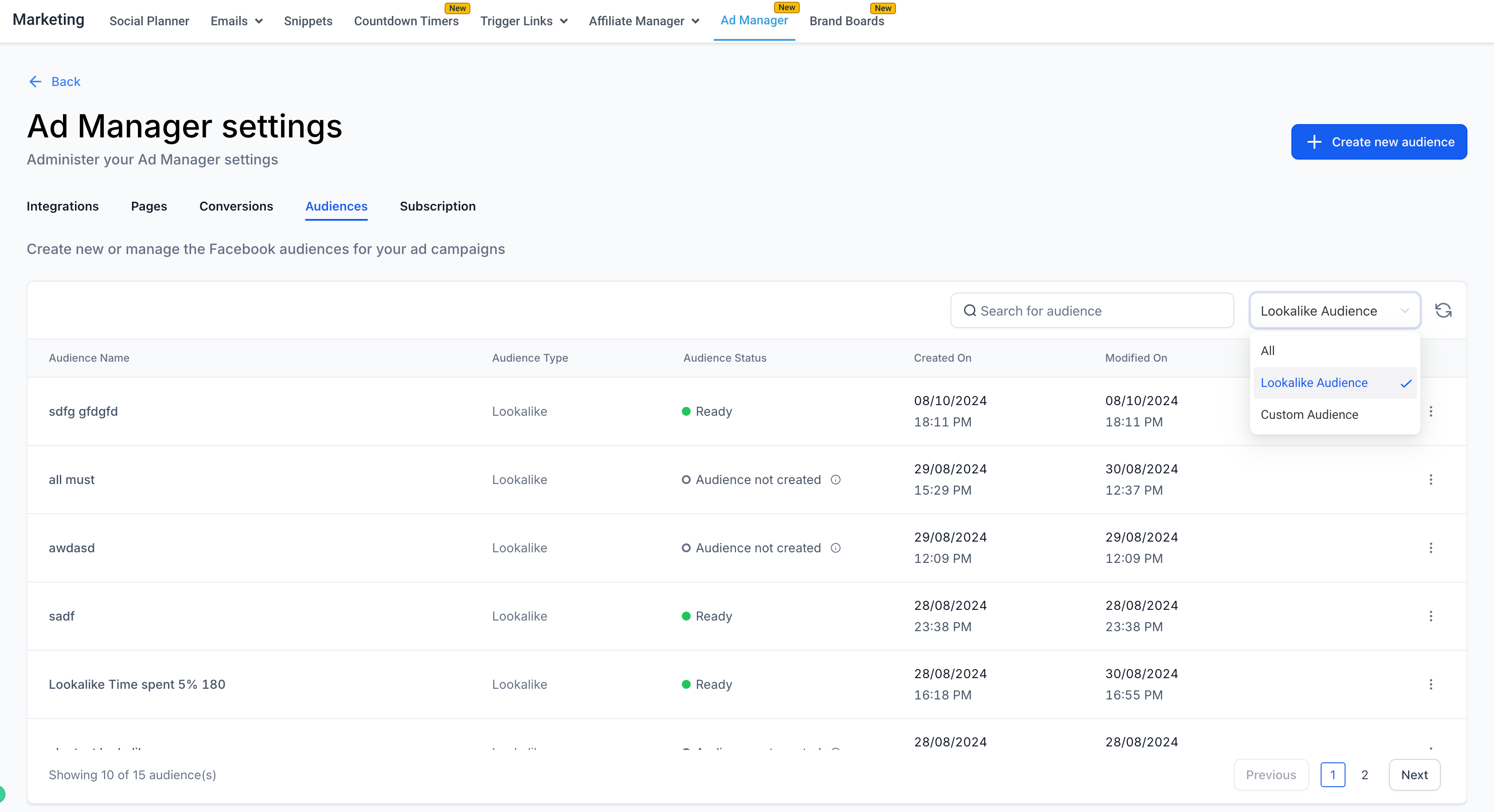The width and height of the screenshot is (1494, 812).
Task: Click the Audience Type column header
Action: pos(530,358)
